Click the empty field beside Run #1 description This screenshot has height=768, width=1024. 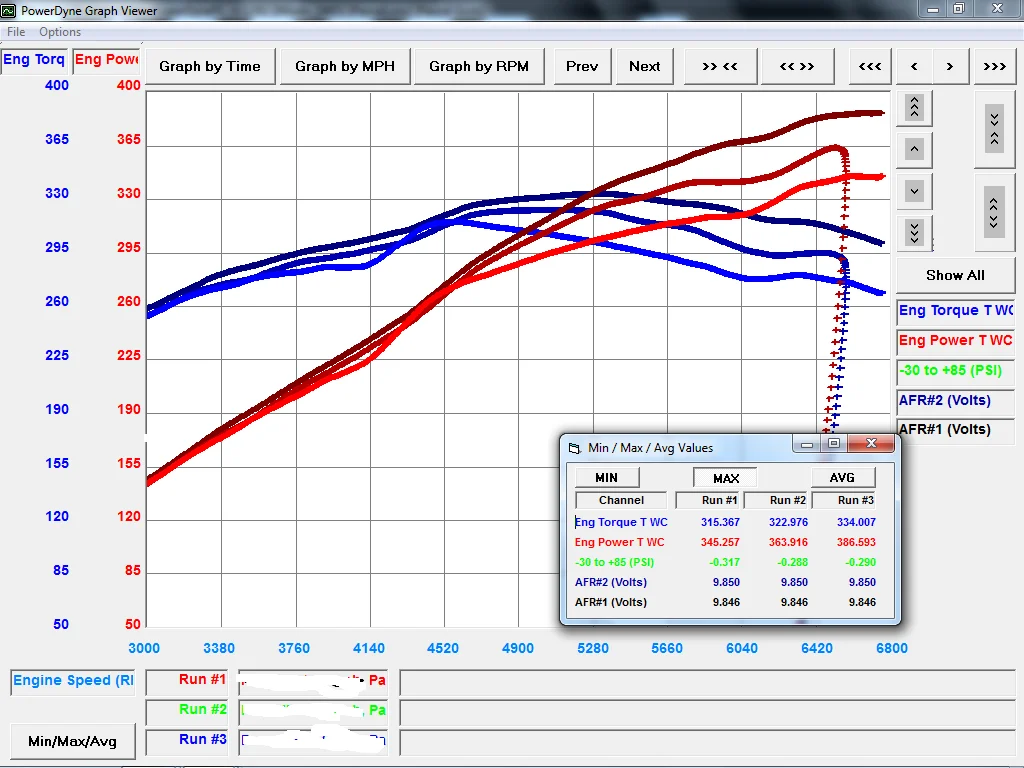pyautogui.click(x=707, y=682)
